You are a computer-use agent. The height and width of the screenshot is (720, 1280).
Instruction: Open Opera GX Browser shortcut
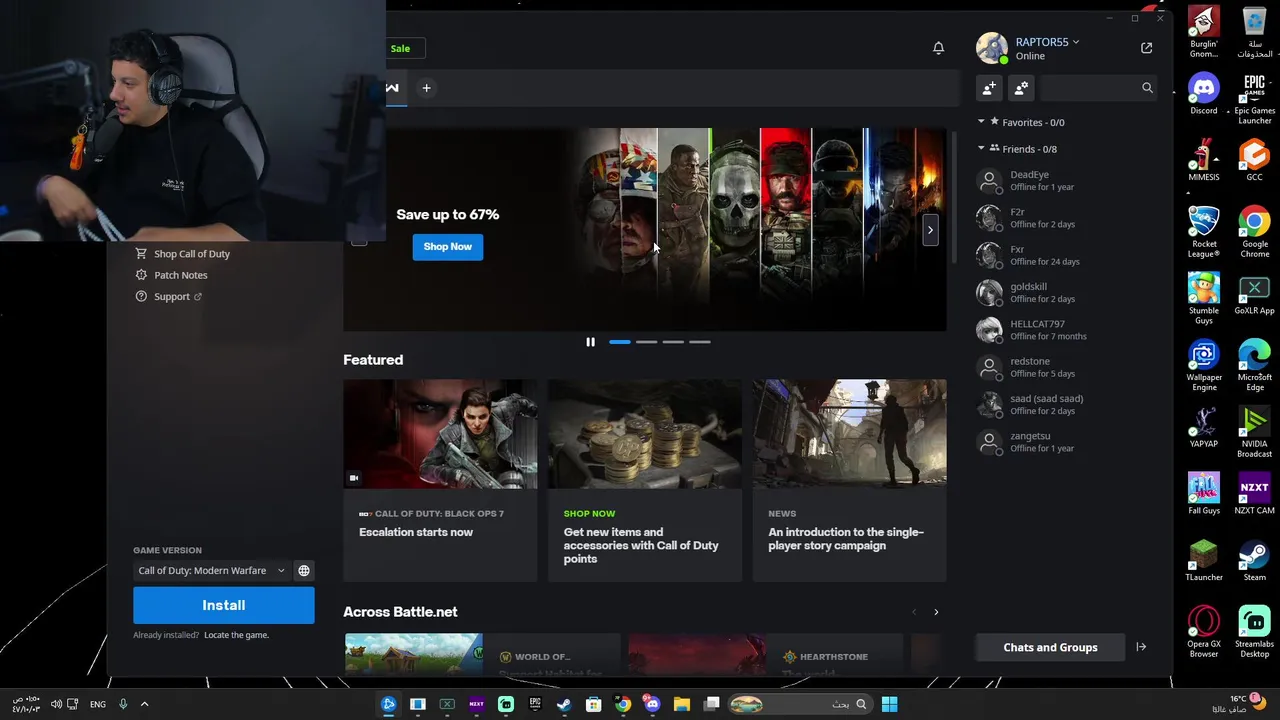(1204, 632)
